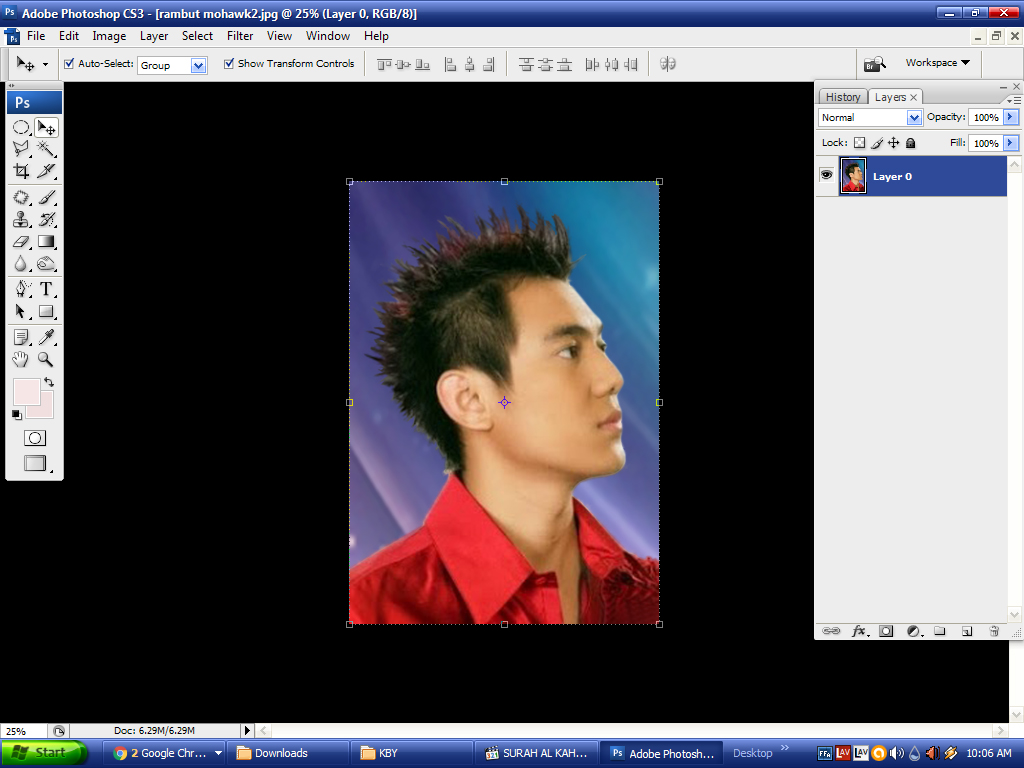Select the Horizontal Type tool
Screen dimensions: 1024x768
(46, 289)
